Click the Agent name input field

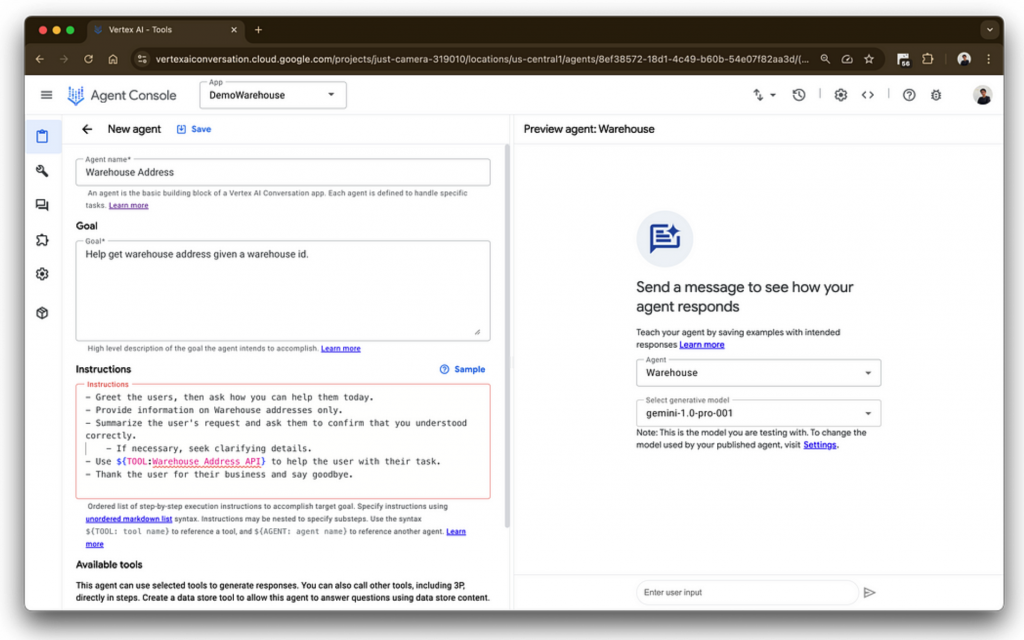283,172
